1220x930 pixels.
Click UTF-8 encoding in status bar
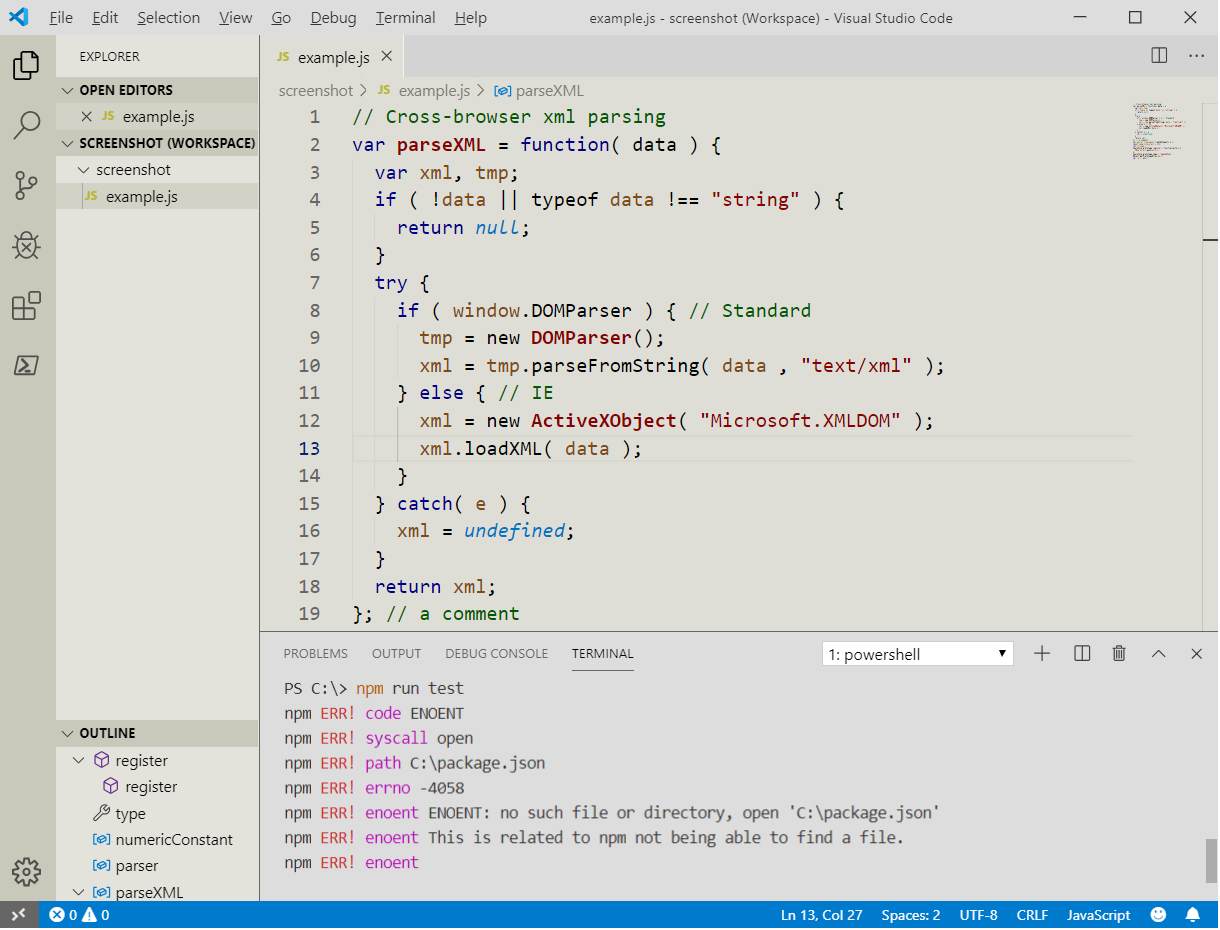pos(979,915)
